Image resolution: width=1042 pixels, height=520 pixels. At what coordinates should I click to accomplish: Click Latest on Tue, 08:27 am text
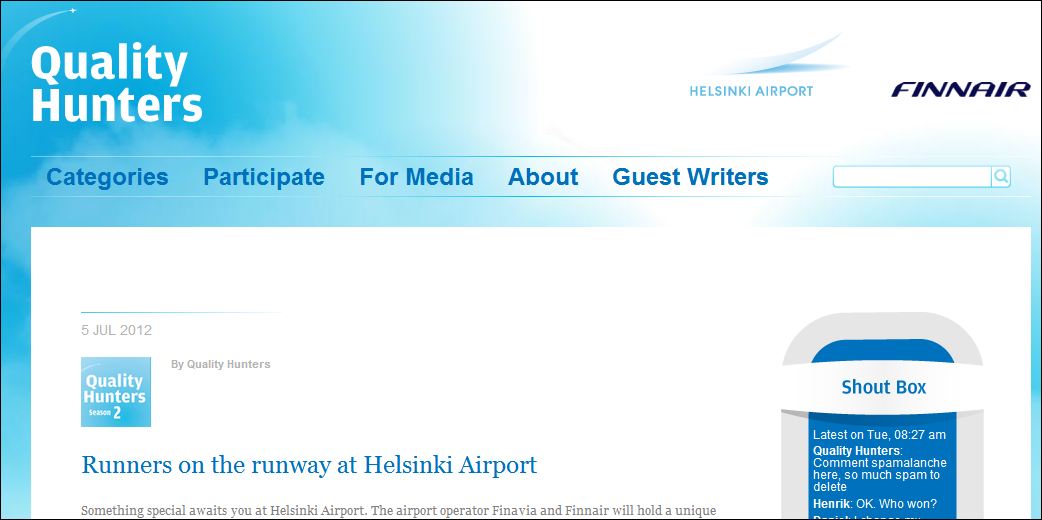point(879,435)
